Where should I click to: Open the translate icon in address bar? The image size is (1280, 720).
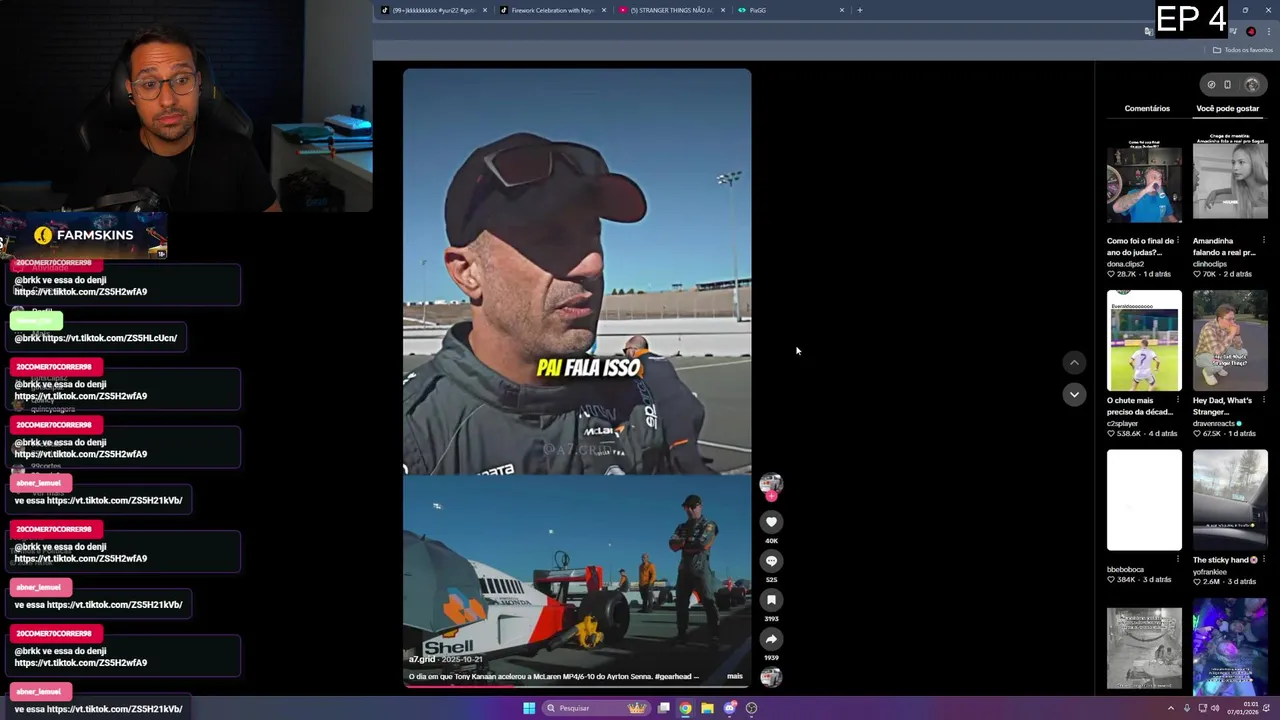pyautogui.click(x=1148, y=32)
